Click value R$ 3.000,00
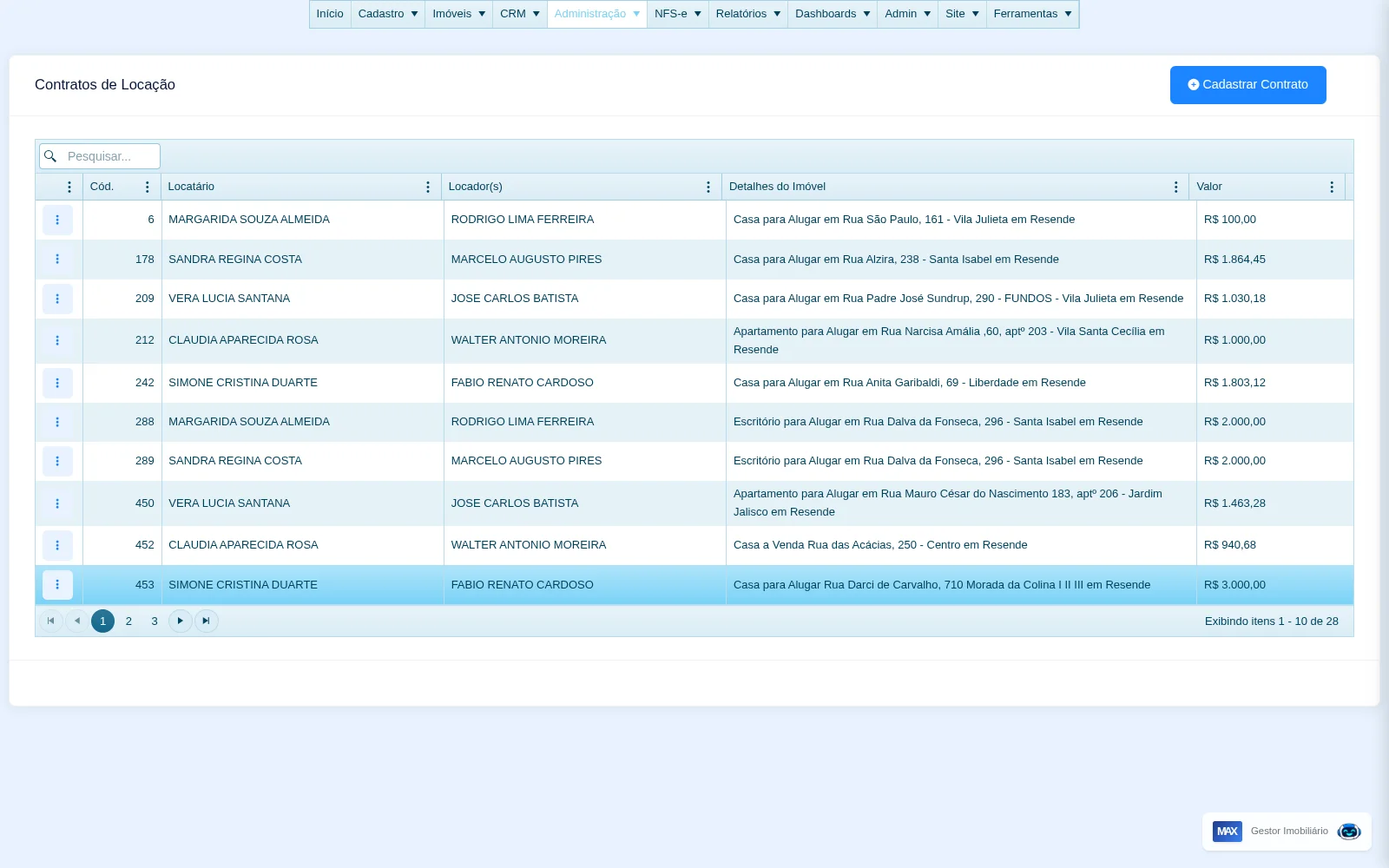This screenshot has width=1389, height=868. click(1234, 585)
